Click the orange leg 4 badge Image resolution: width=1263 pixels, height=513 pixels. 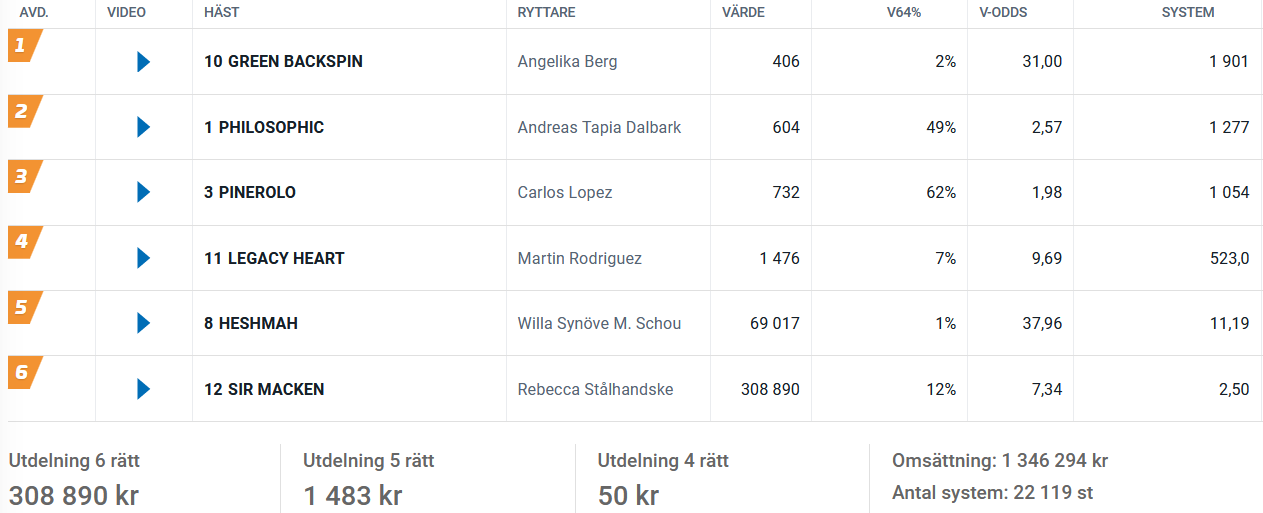point(24,242)
